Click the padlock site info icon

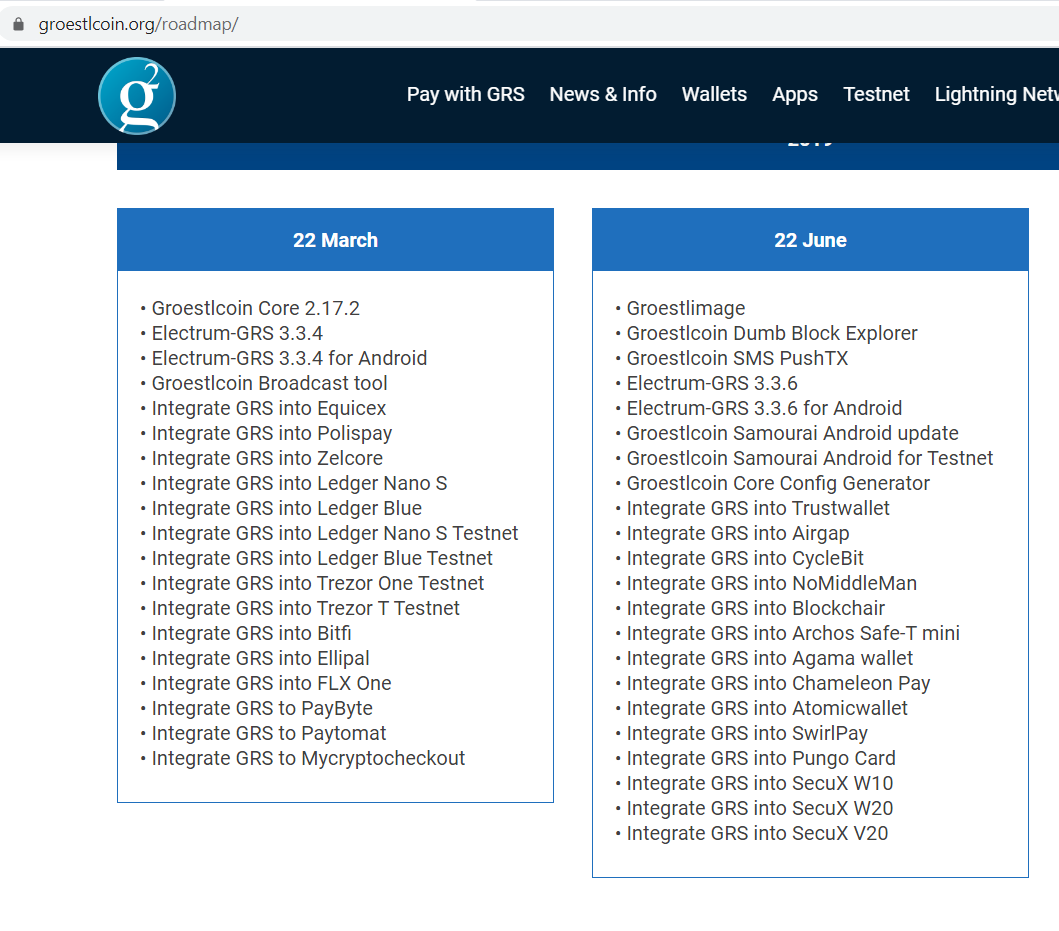click(x=19, y=24)
